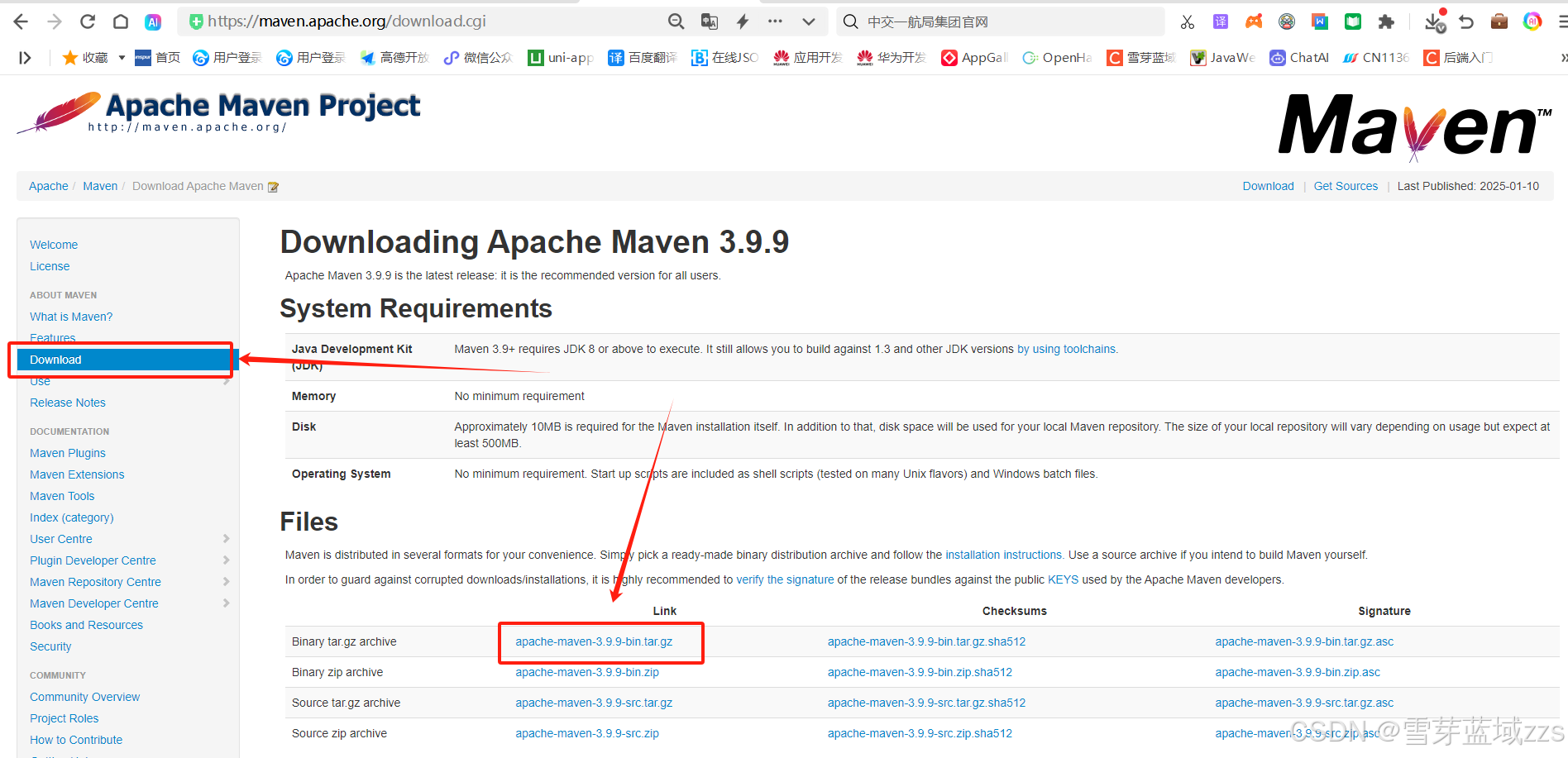Open the scissors screenshot tool
1568x758 pixels.
tap(1188, 21)
